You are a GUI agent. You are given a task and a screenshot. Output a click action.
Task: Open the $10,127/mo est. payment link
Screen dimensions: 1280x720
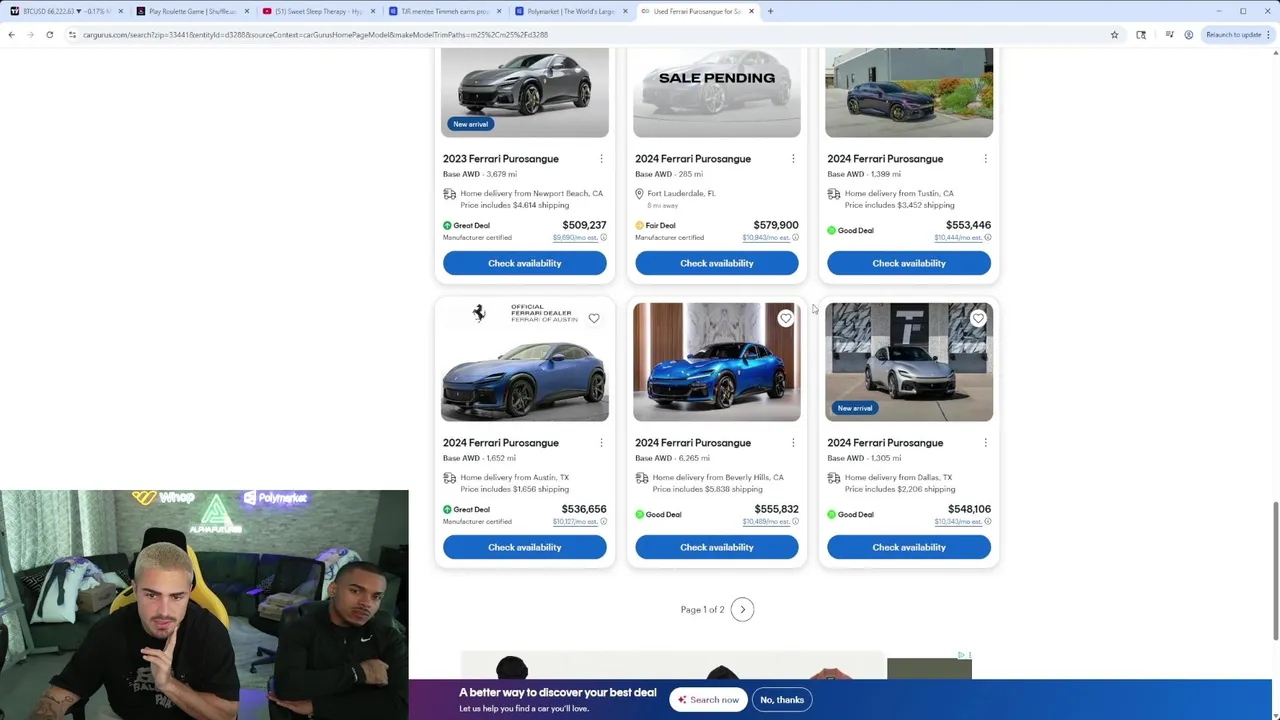574,522
